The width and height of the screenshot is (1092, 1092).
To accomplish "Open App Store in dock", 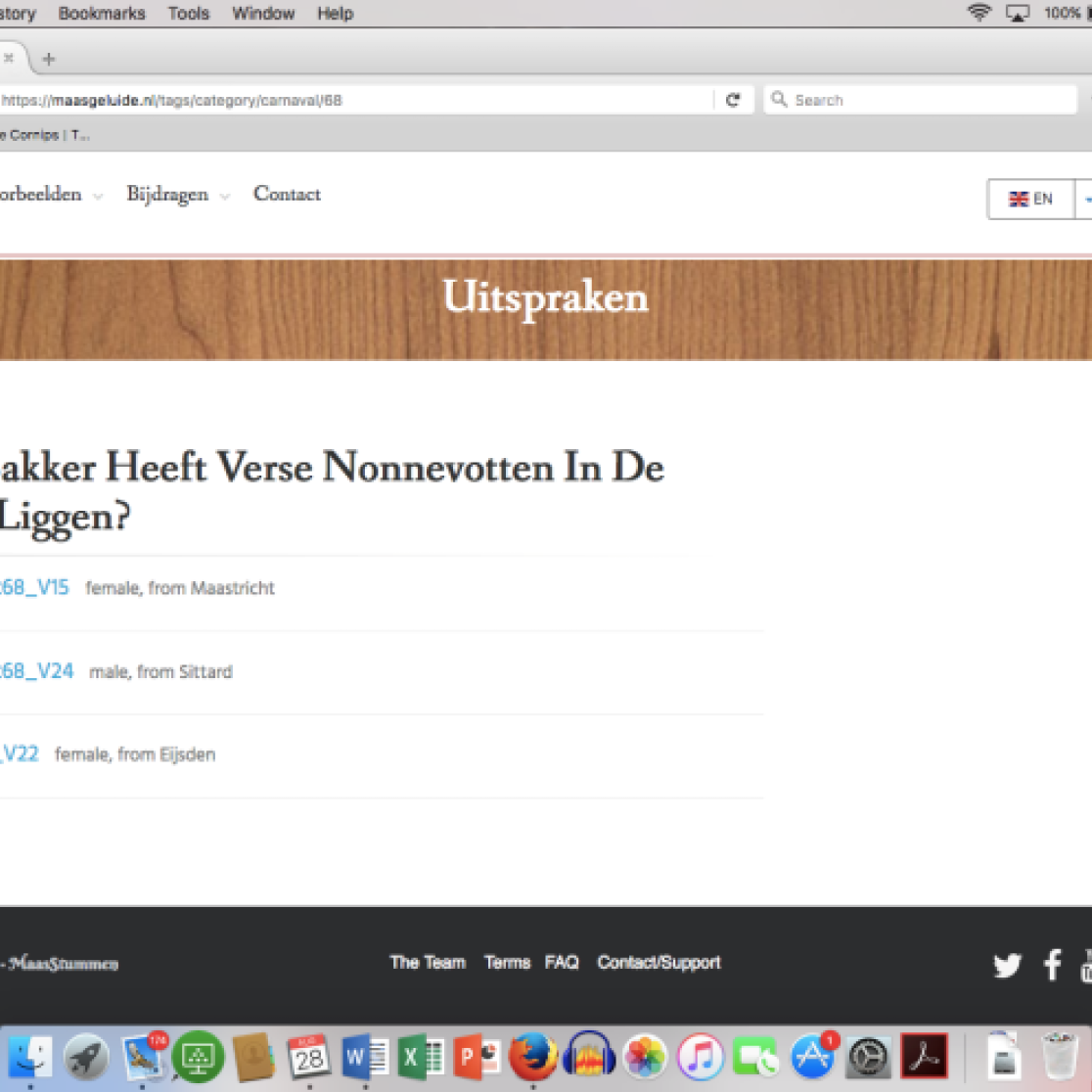I will pos(813,1056).
